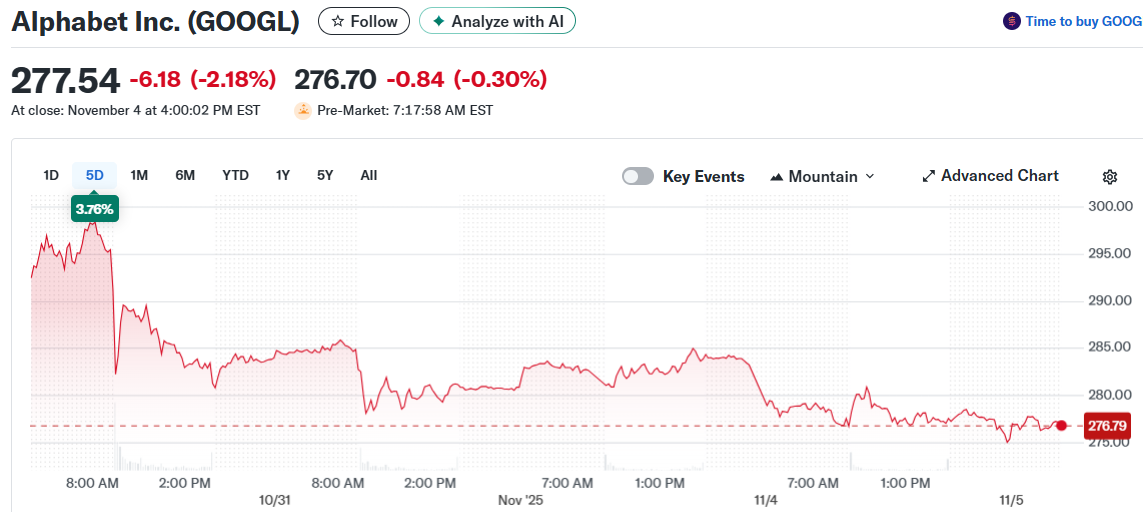Click the Advanced Chart expand arrows icon
This screenshot has height=512, width=1143.
click(928, 176)
